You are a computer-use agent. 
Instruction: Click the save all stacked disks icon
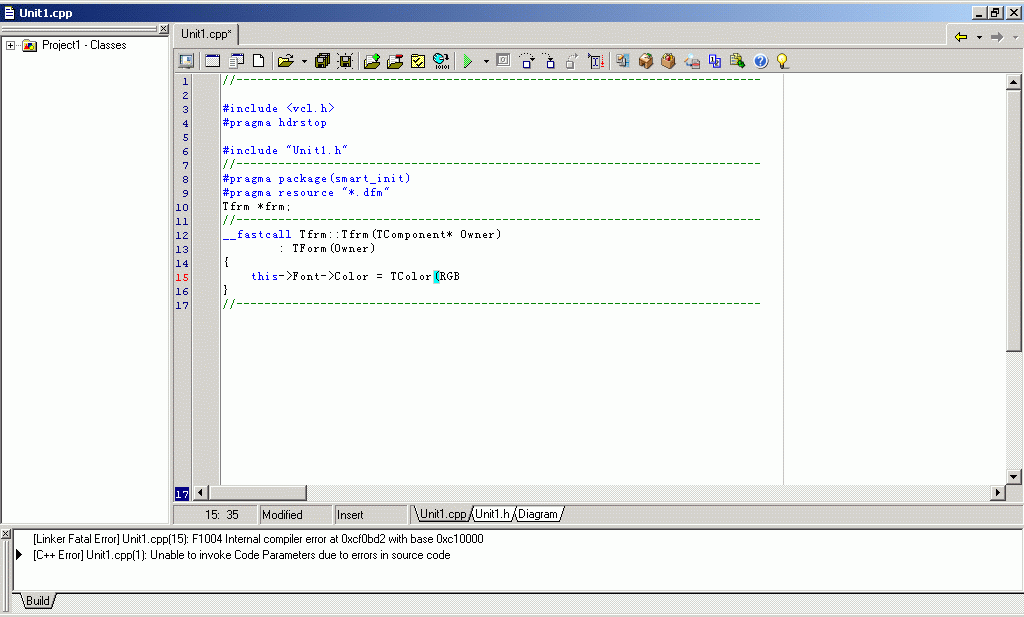pyautogui.click(x=322, y=61)
